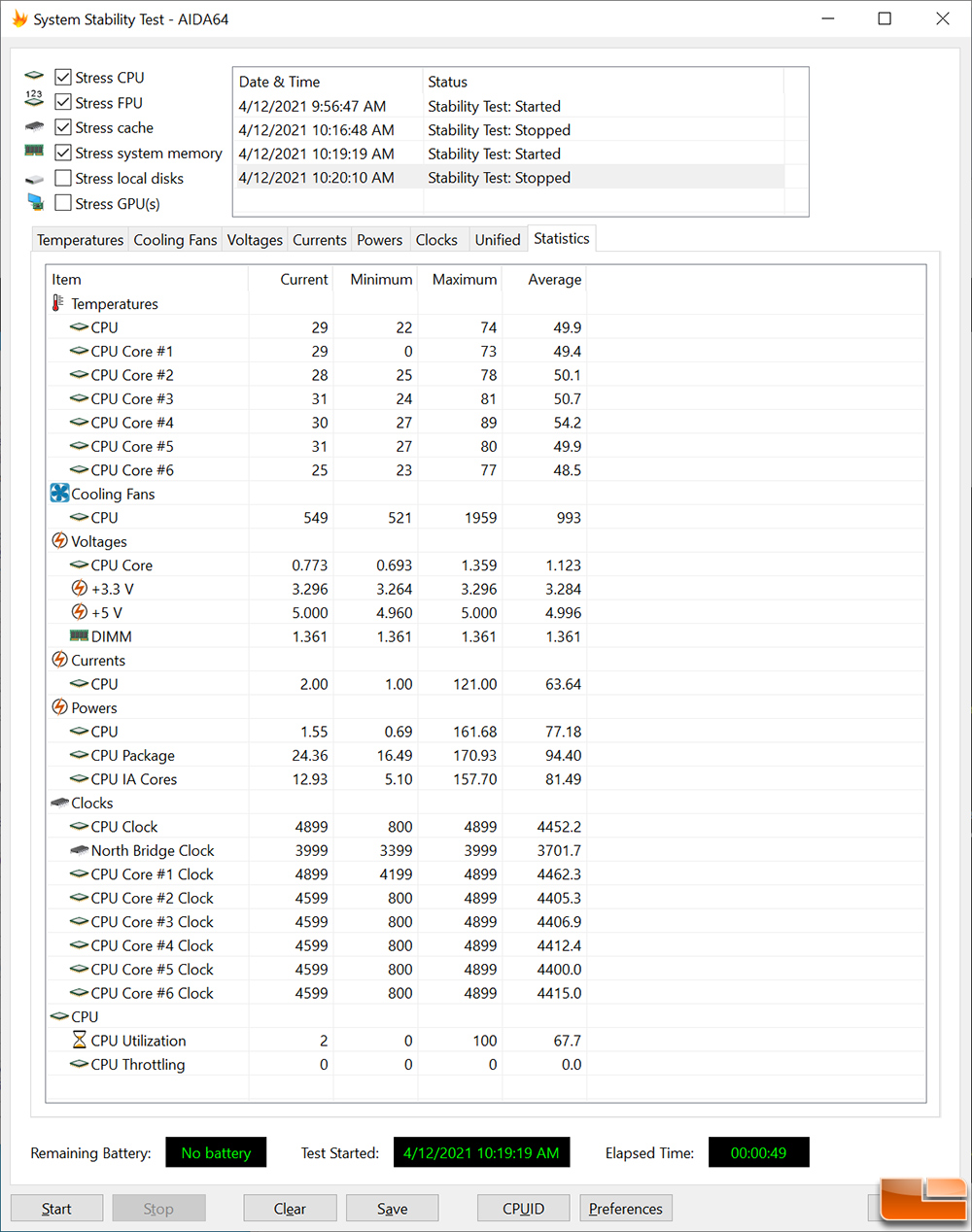Screen dimensions: 972x1232
Task: Click the chip icon beside Stress cache
Action: pos(35,126)
